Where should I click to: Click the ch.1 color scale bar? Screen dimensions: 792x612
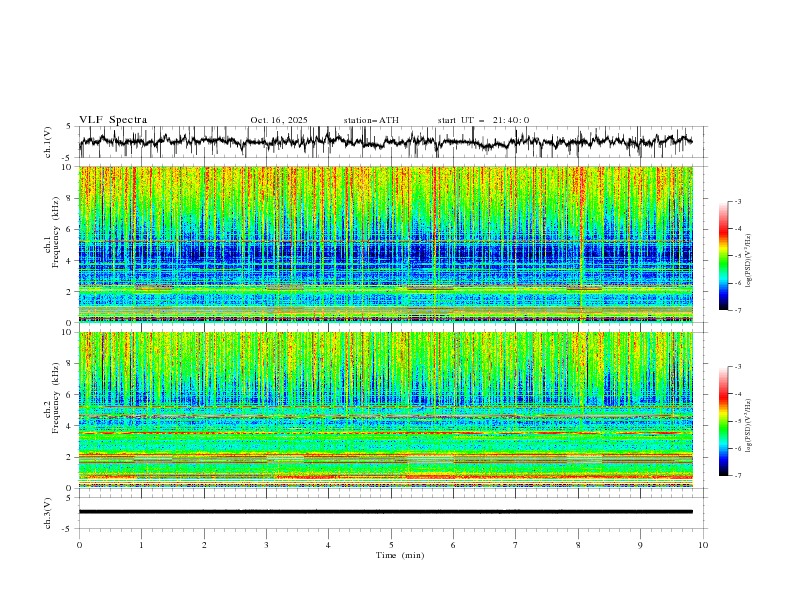723,256
